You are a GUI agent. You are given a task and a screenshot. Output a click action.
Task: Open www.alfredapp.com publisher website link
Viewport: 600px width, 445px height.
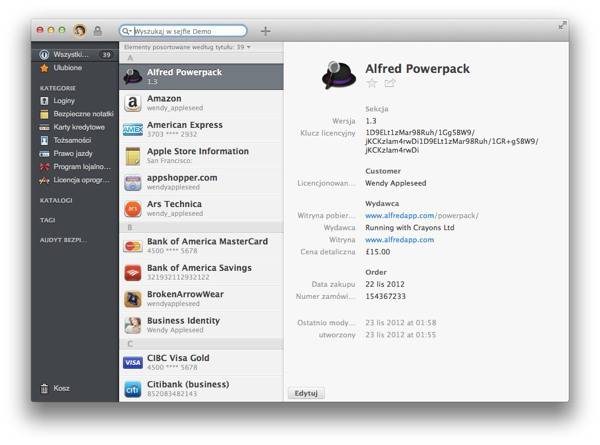coord(399,240)
